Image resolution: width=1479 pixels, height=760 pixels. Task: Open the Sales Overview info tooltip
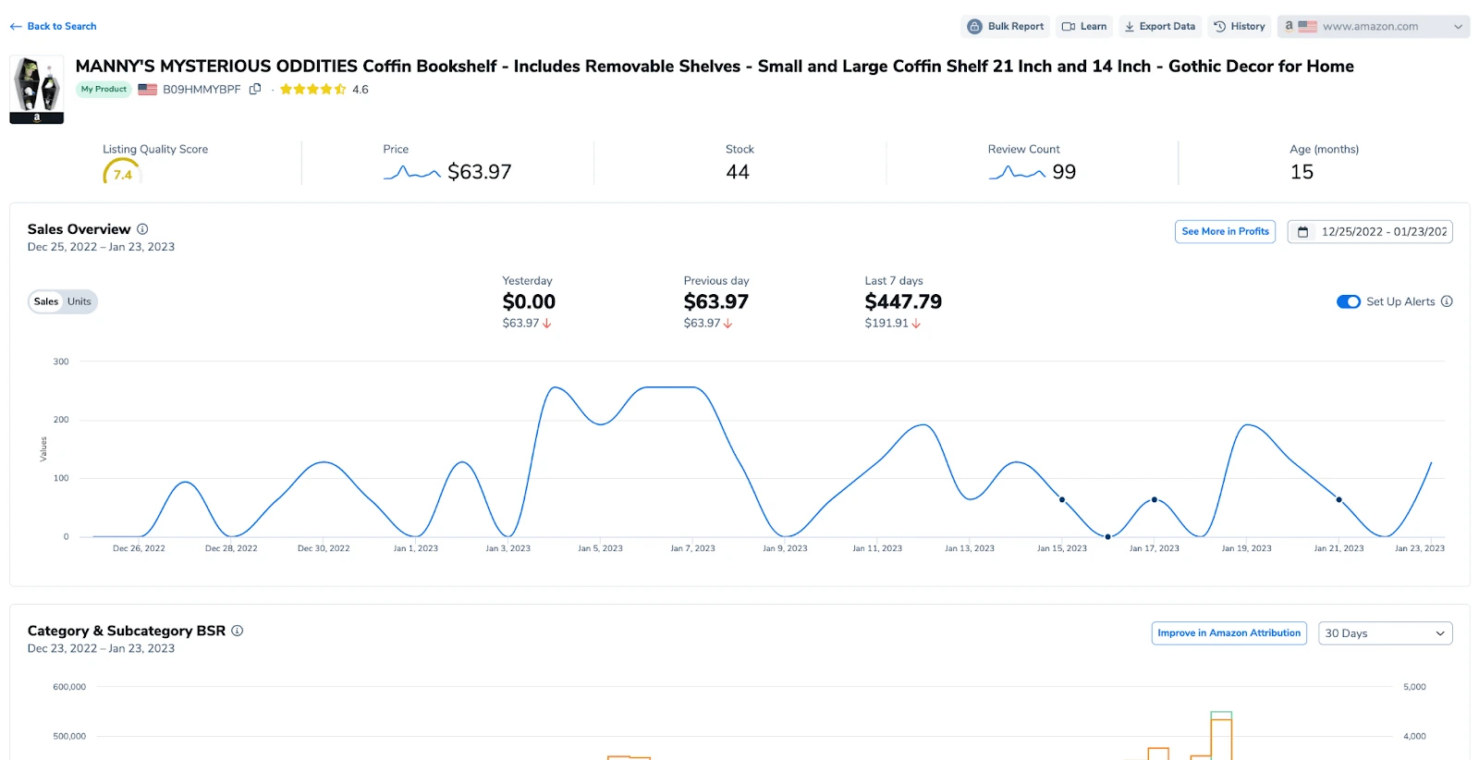point(141,228)
